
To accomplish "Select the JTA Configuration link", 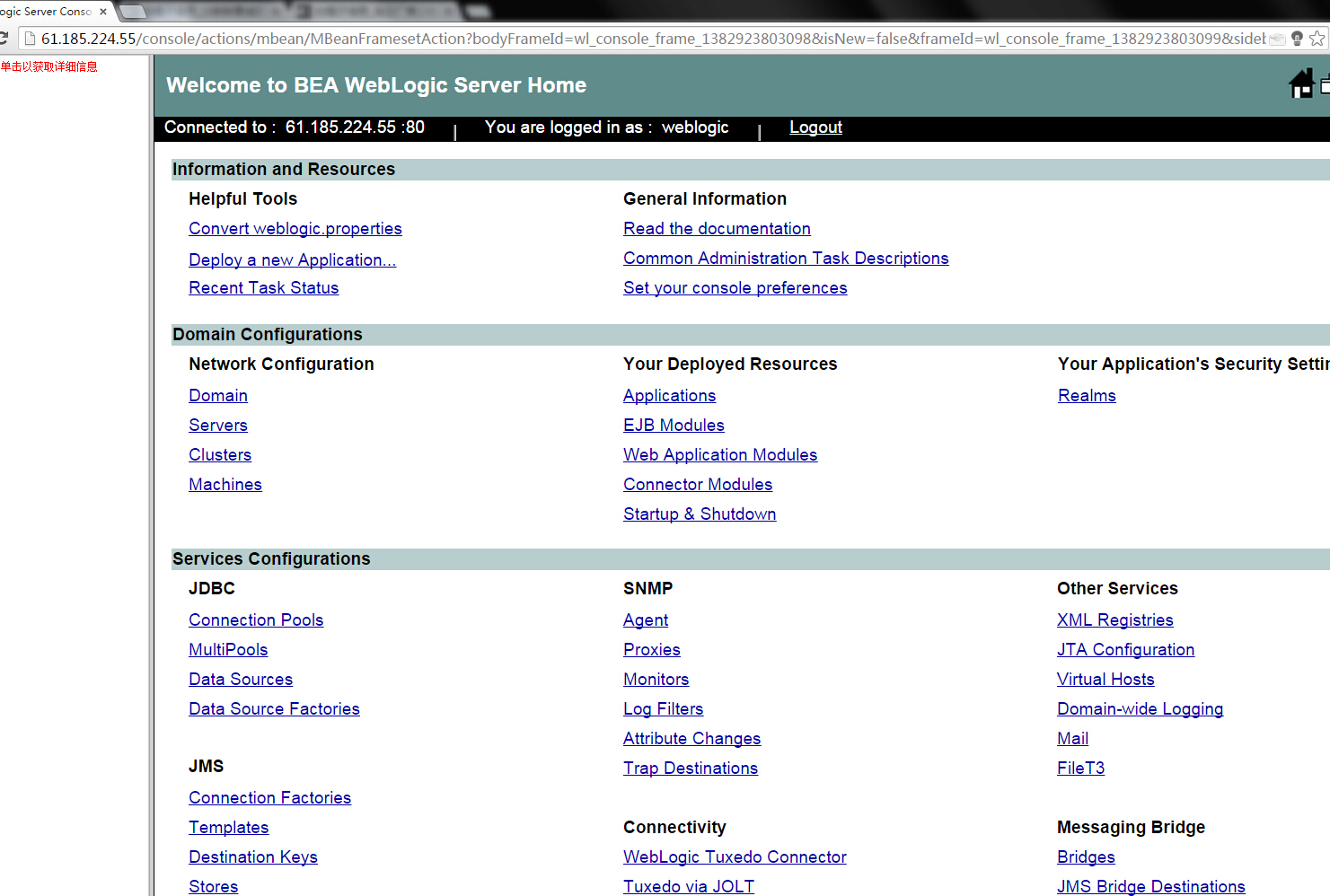I will (1125, 650).
